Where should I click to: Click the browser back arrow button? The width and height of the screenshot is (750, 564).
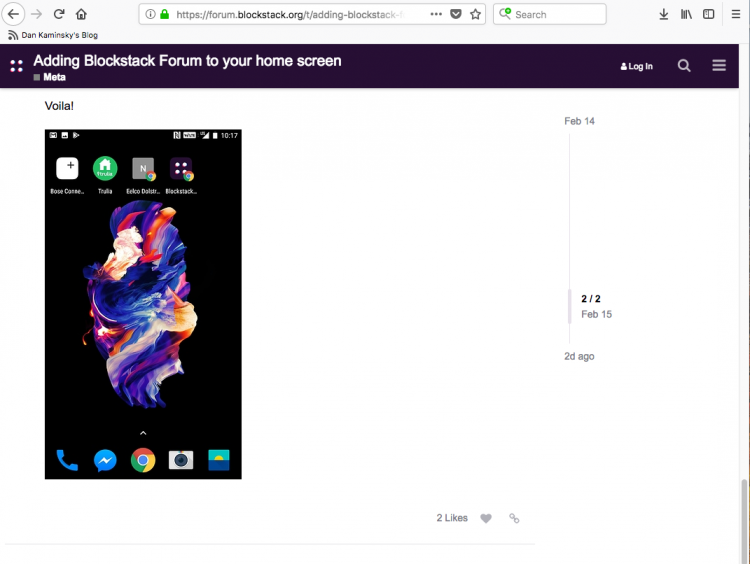pyautogui.click(x=13, y=14)
